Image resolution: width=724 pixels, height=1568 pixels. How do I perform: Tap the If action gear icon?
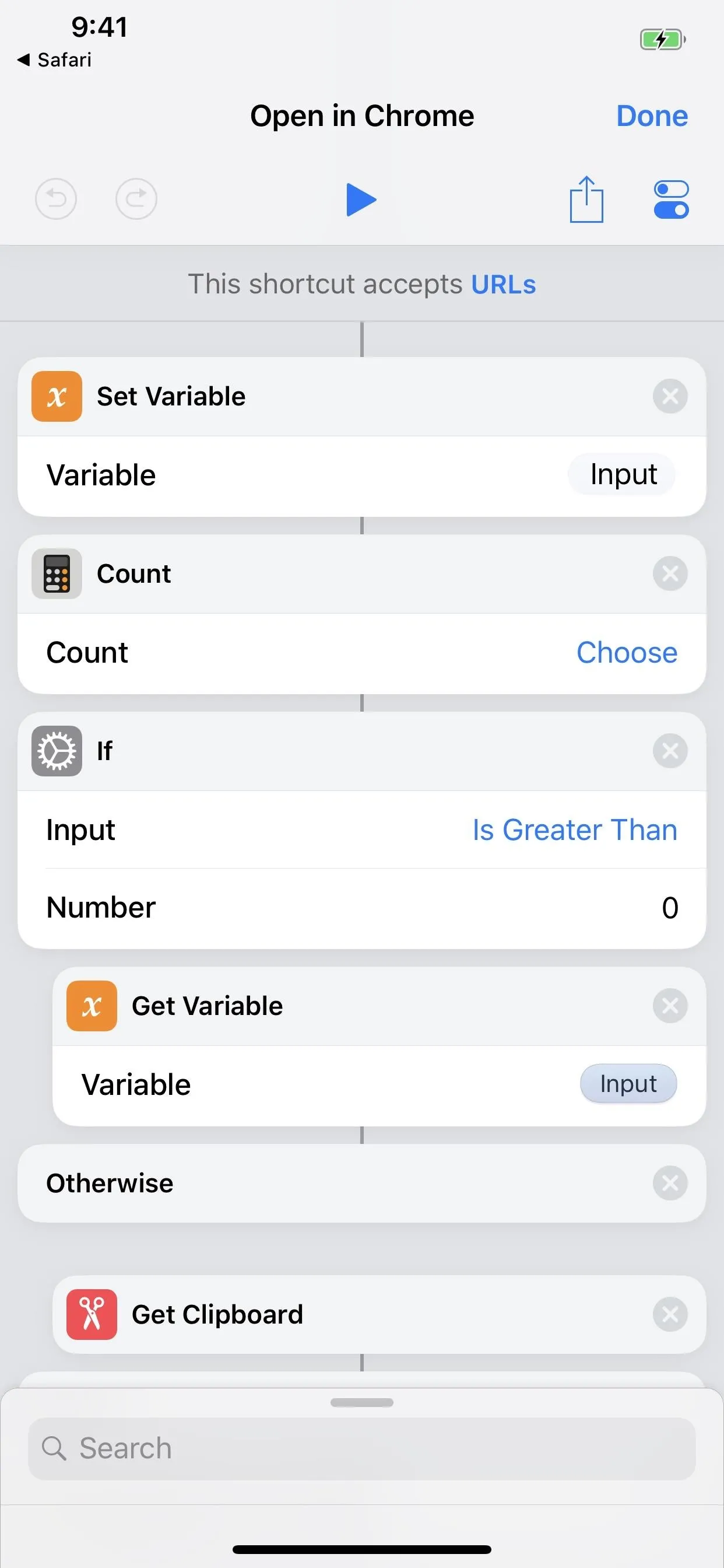pos(57,751)
